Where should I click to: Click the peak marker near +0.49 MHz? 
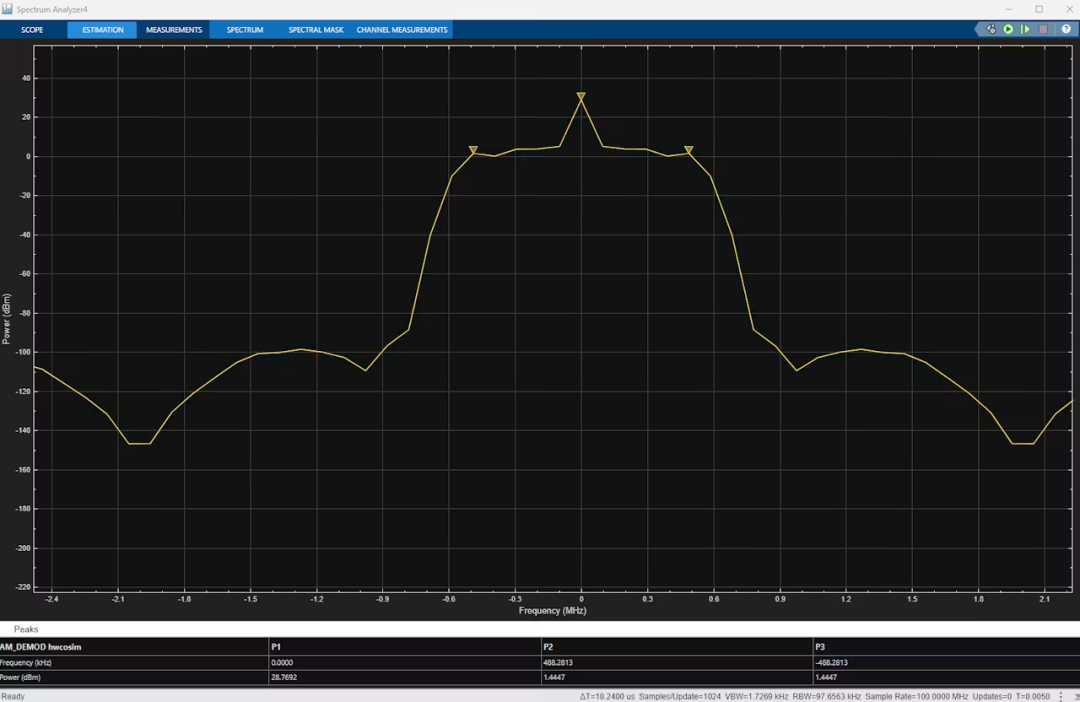click(689, 149)
